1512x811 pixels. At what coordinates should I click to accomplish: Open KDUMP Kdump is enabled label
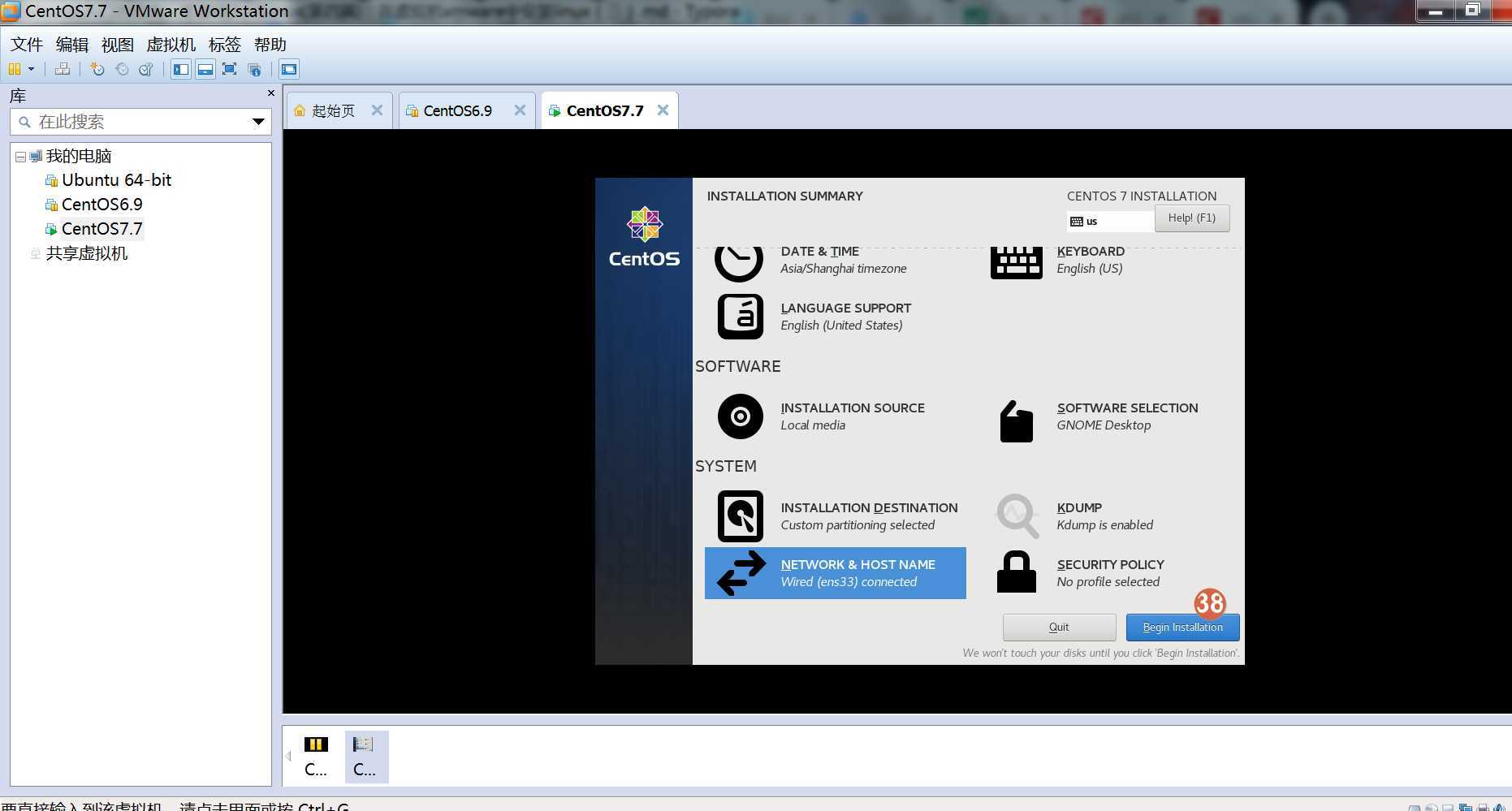[x=1104, y=516]
